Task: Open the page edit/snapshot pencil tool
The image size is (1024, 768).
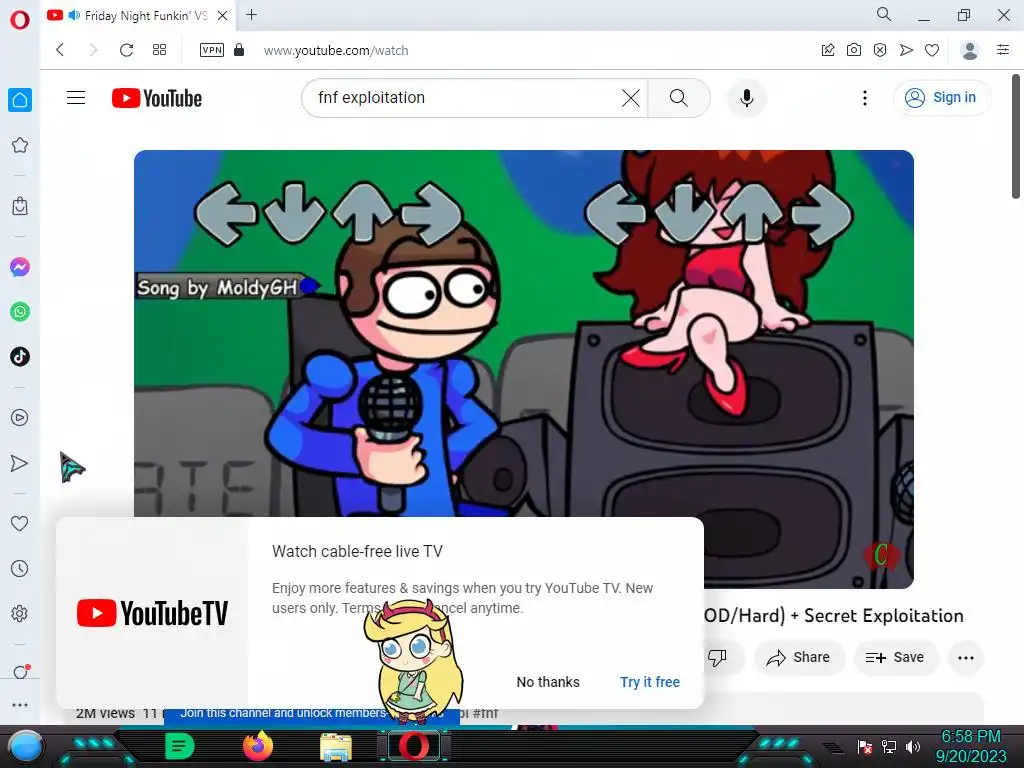Action: [827, 50]
